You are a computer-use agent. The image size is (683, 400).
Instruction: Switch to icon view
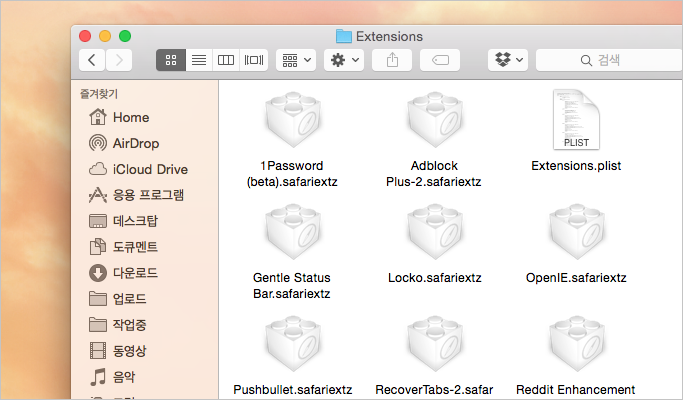(x=171, y=60)
